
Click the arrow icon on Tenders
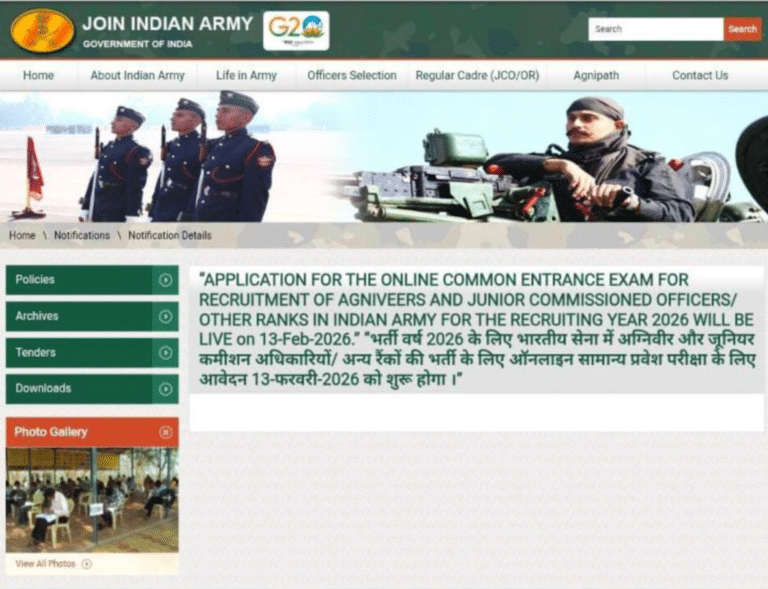tap(166, 353)
